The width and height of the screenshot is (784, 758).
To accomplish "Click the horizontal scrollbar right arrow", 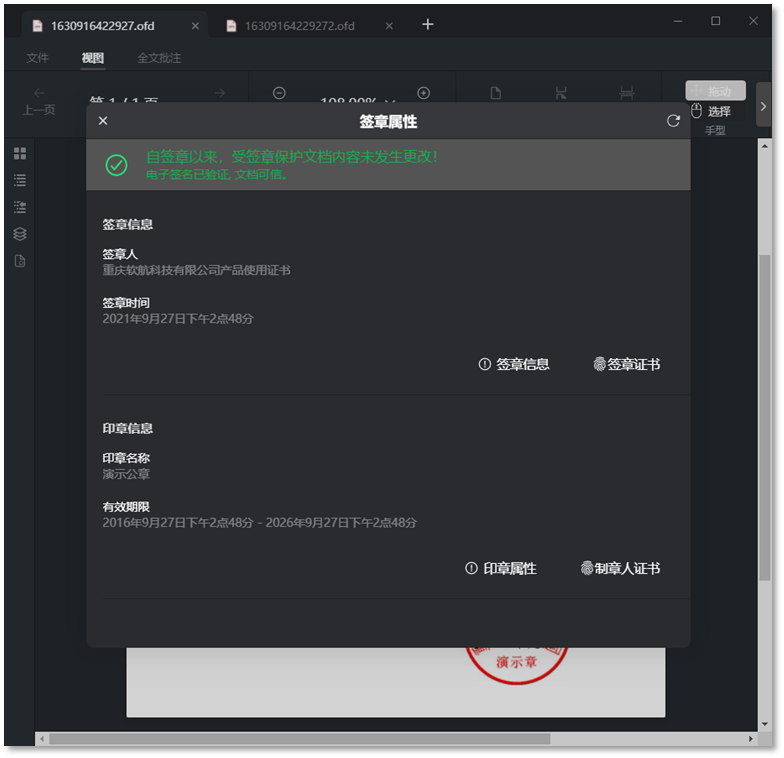I will [750, 738].
